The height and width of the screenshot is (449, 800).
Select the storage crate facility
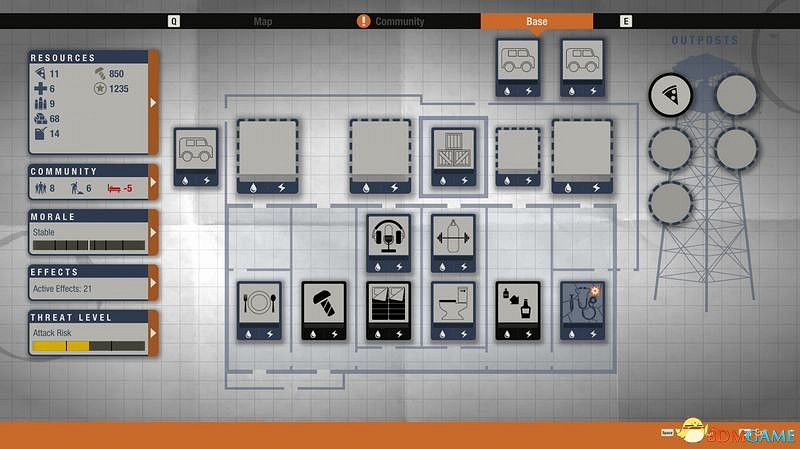pos(453,153)
